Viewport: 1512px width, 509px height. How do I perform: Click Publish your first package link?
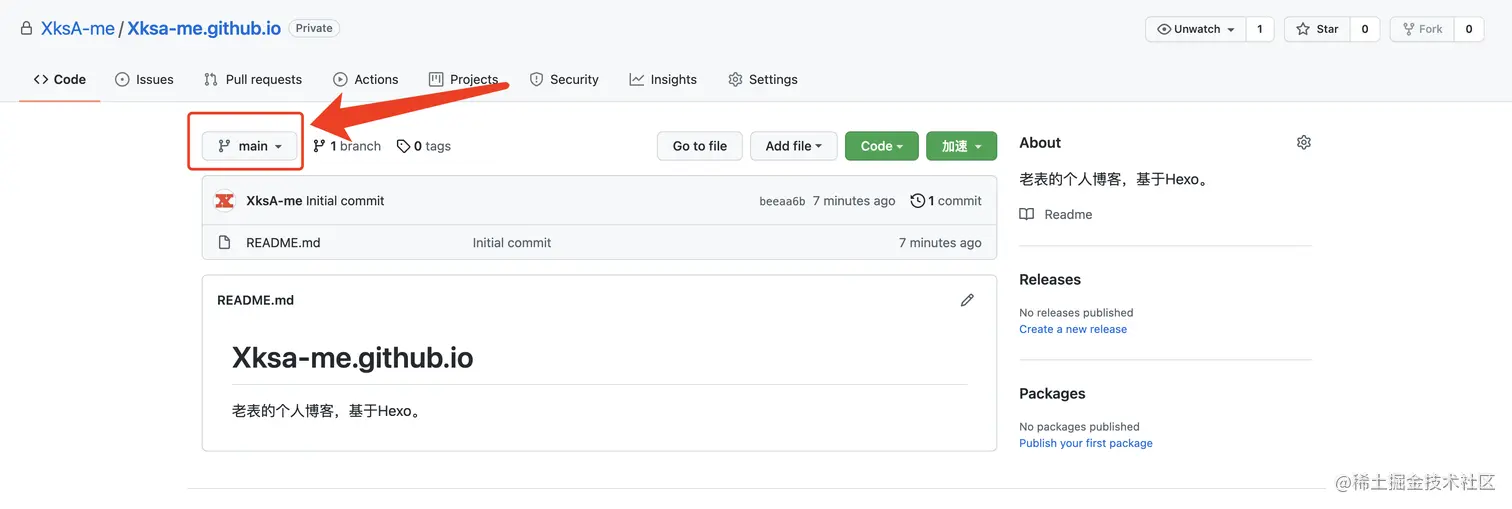pyautogui.click(x=1086, y=443)
